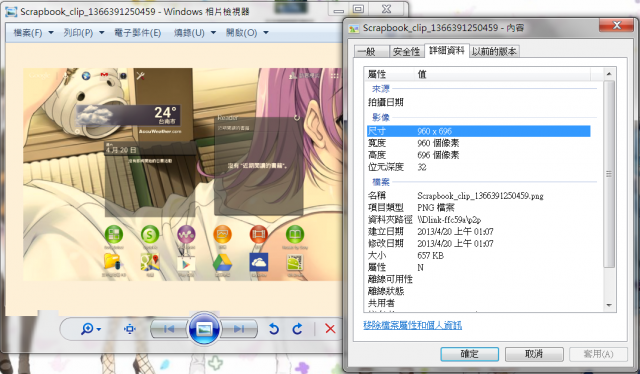Rotate the photo counterclockwise
The height and width of the screenshot is (374, 640).
274,329
